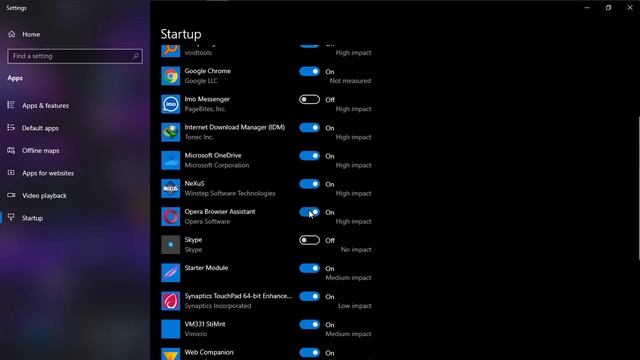
Task: Click the Starter Module name text
Action: (206, 268)
